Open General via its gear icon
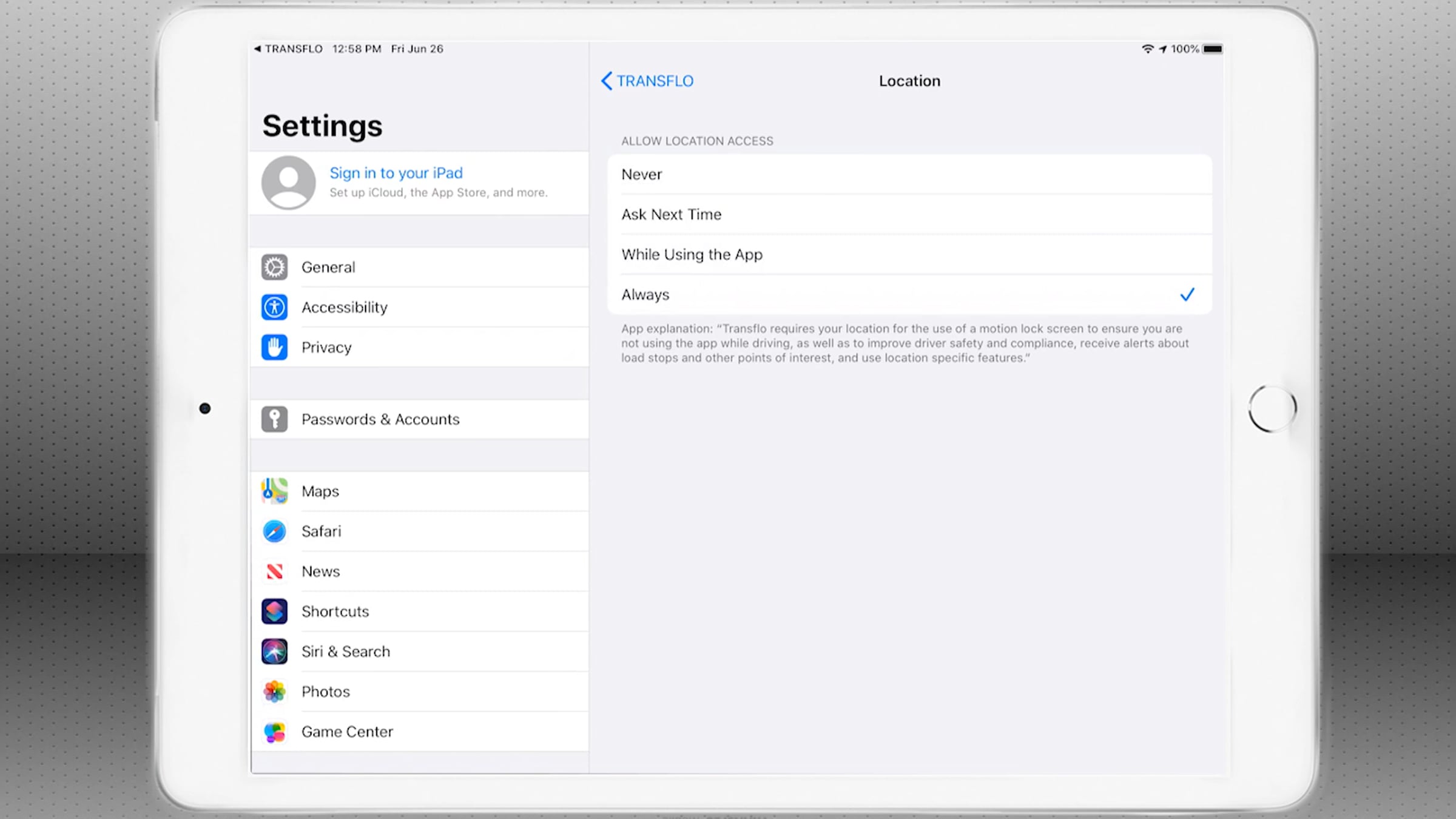The width and height of the screenshot is (1456, 819). pyautogui.click(x=274, y=268)
